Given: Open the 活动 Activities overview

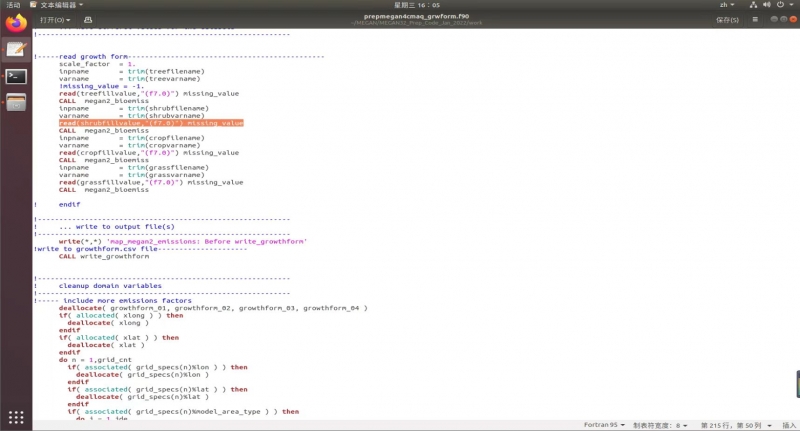Looking at the screenshot, I should coord(15,5).
